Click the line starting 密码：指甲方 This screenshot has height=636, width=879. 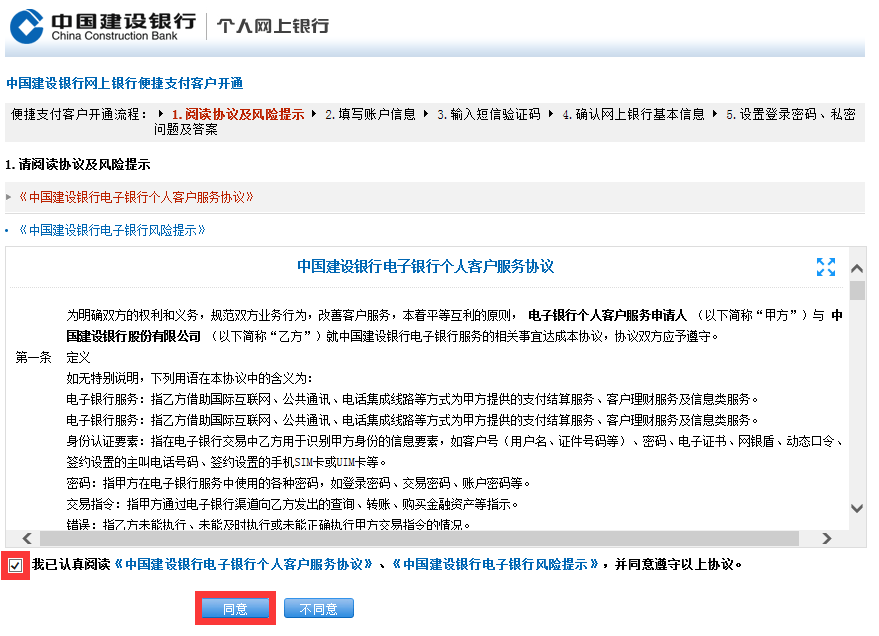tap(298, 483)
